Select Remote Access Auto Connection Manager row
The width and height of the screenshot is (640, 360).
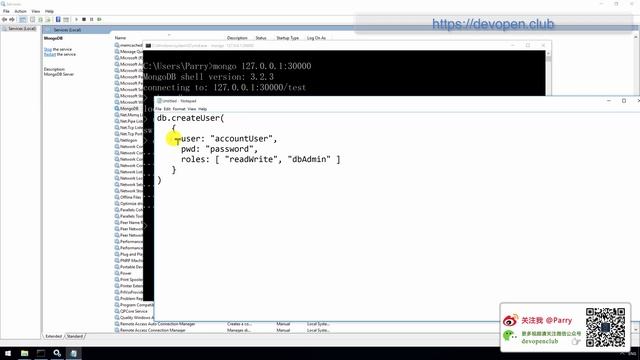(x=222, y=324)
